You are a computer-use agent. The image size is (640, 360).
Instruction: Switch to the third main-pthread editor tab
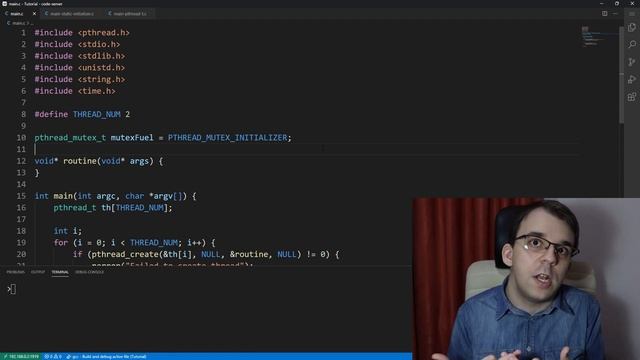point(128,13)
